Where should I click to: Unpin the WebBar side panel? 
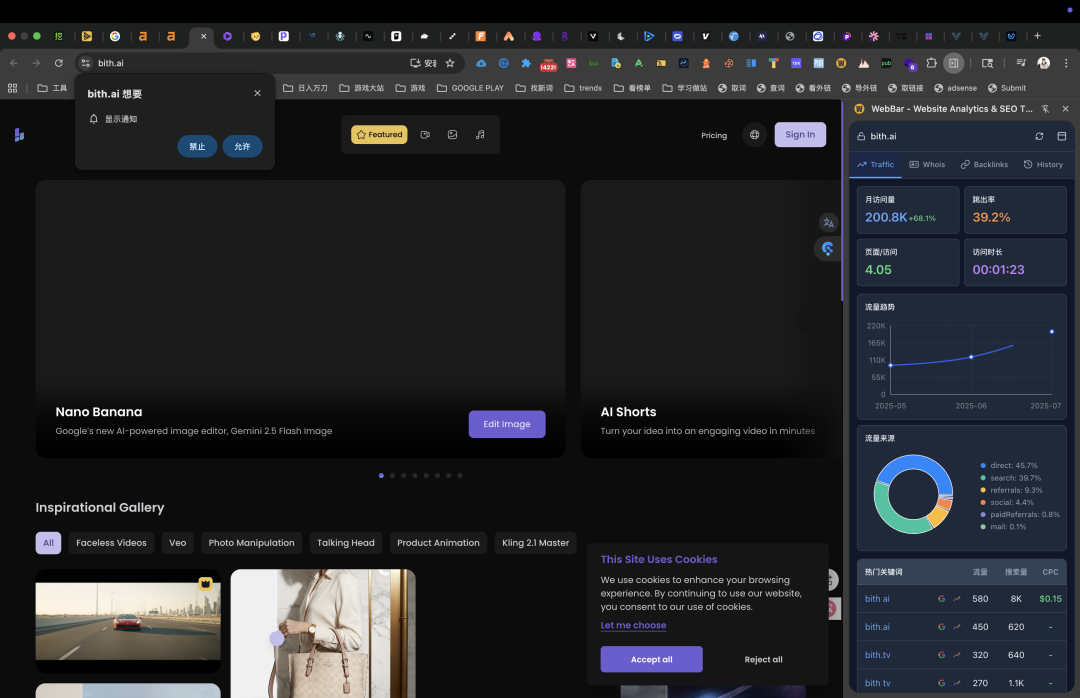pos(1046,109)
